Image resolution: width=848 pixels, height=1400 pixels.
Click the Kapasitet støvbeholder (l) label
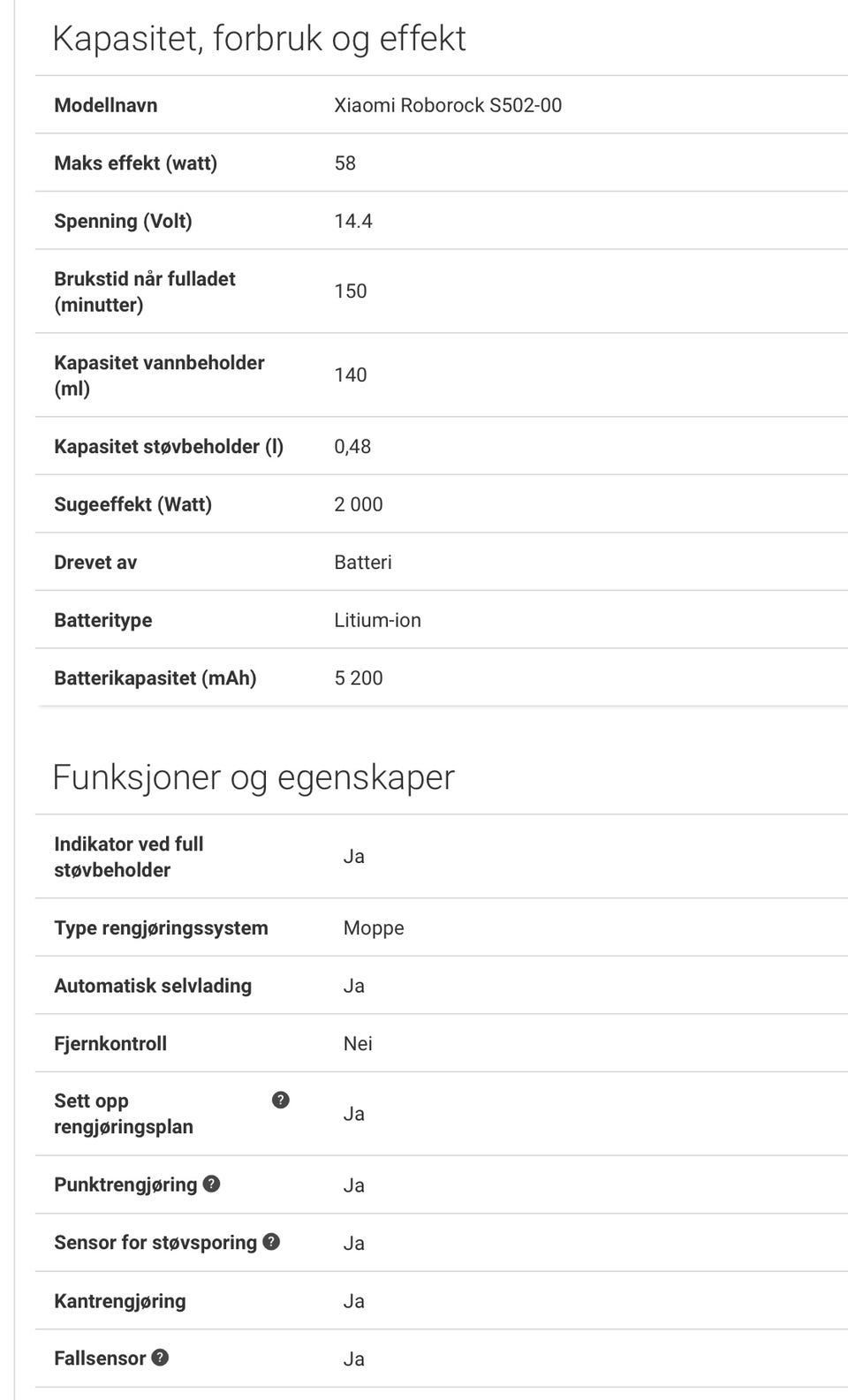(169, 446)
